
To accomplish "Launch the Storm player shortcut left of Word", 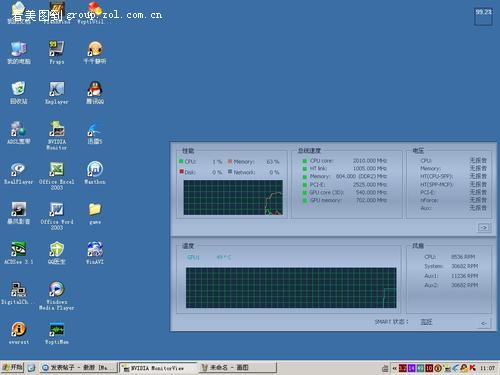I will click(x=19, y=213).
